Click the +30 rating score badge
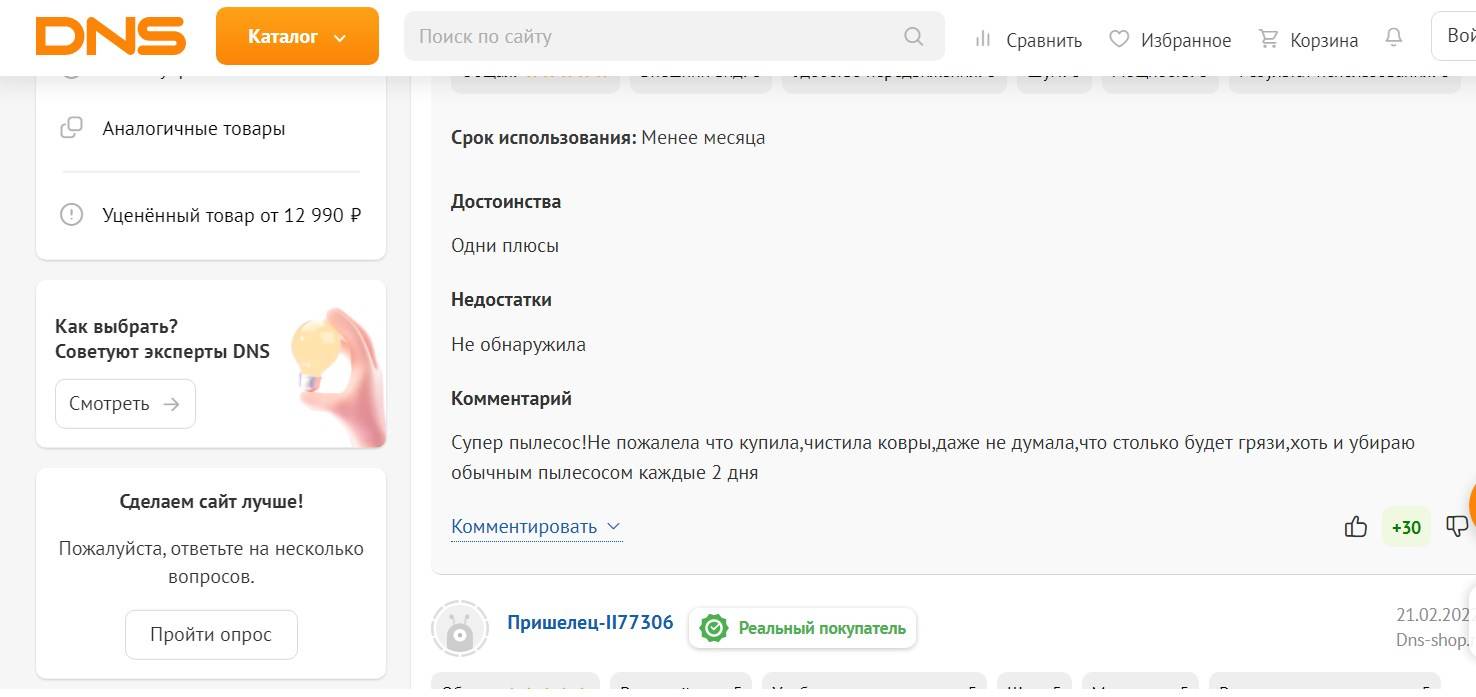 coord(1406,527)
